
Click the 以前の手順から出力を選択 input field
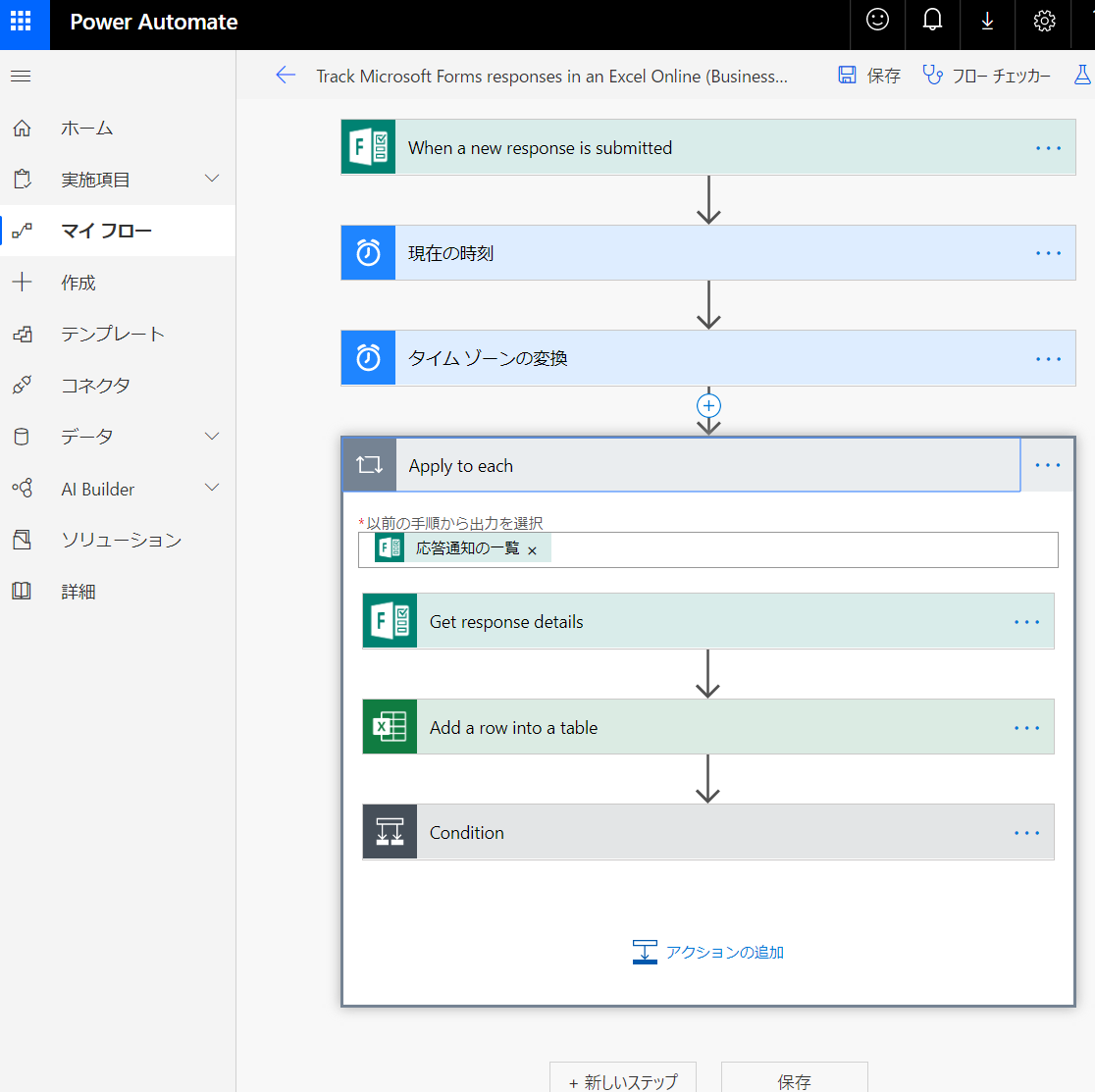(708, 549)
